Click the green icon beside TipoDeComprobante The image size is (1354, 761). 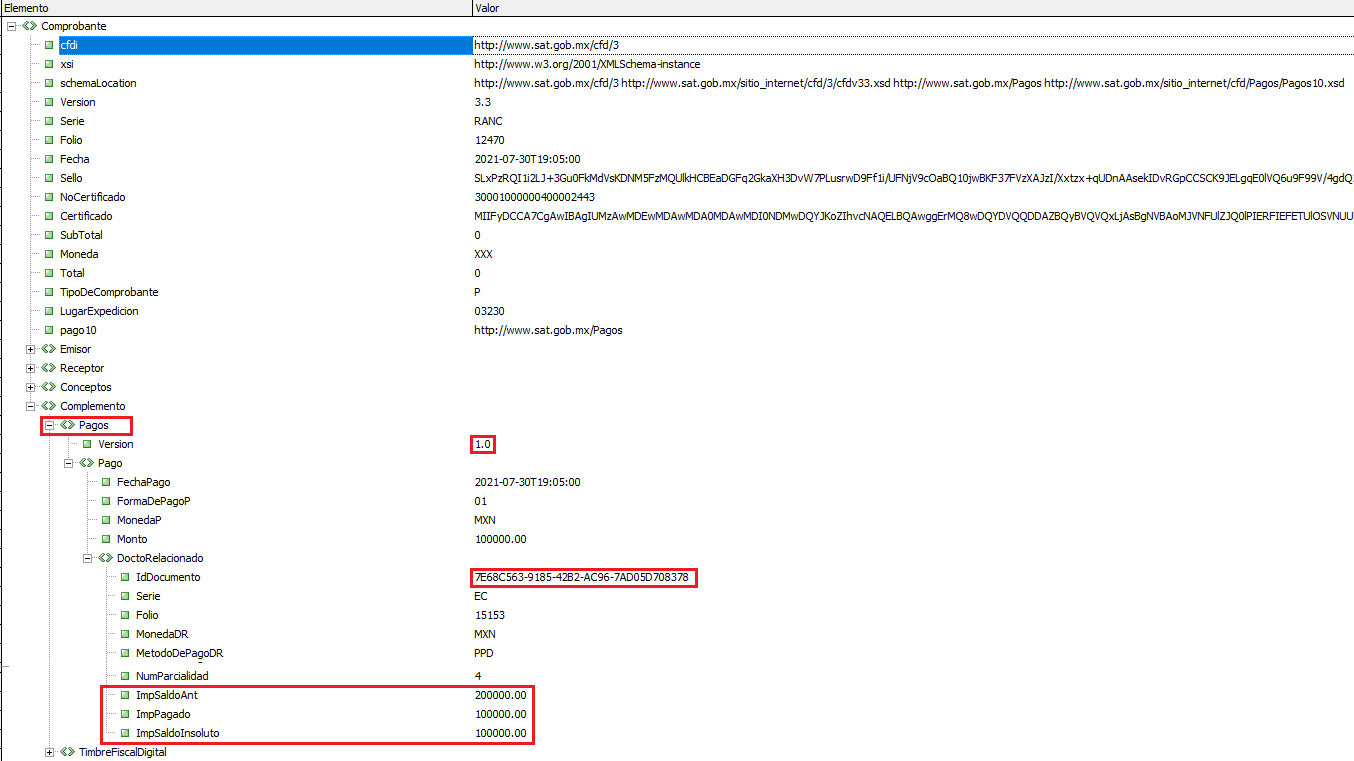click(x=49, y=292)
